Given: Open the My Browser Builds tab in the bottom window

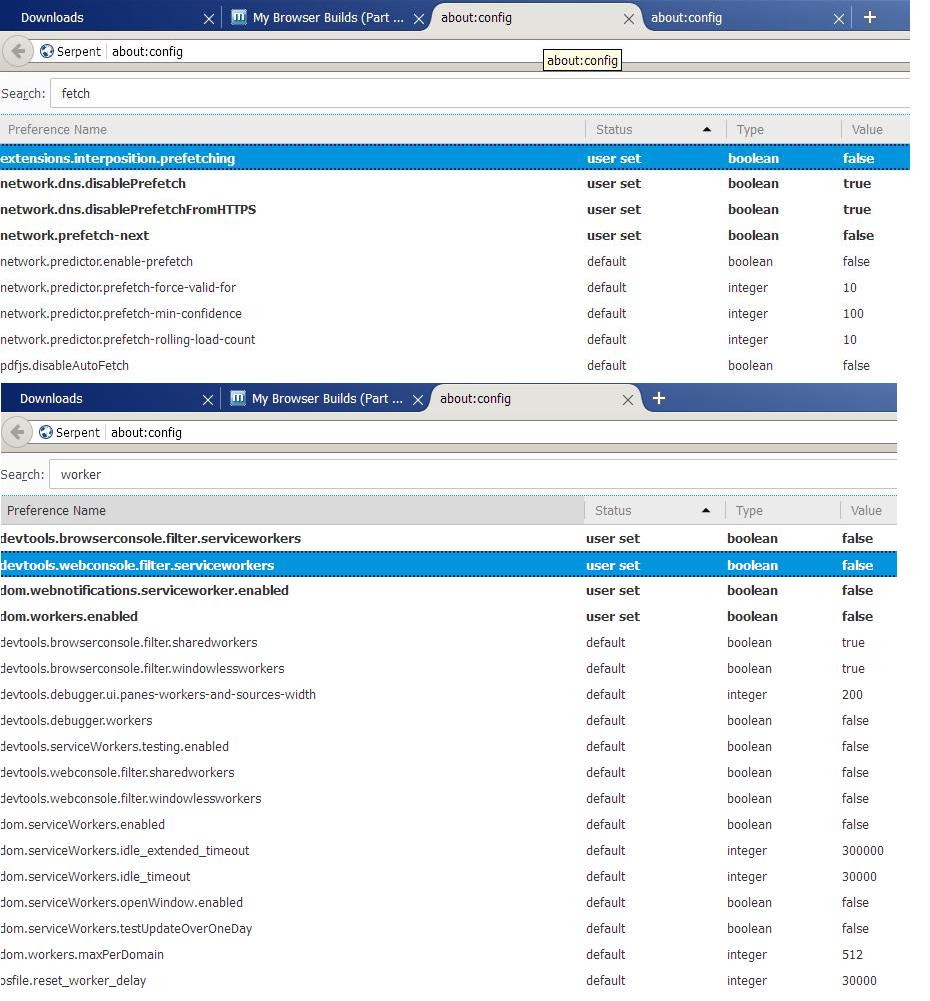Looking at the screenshot, I should click(326, 398).
